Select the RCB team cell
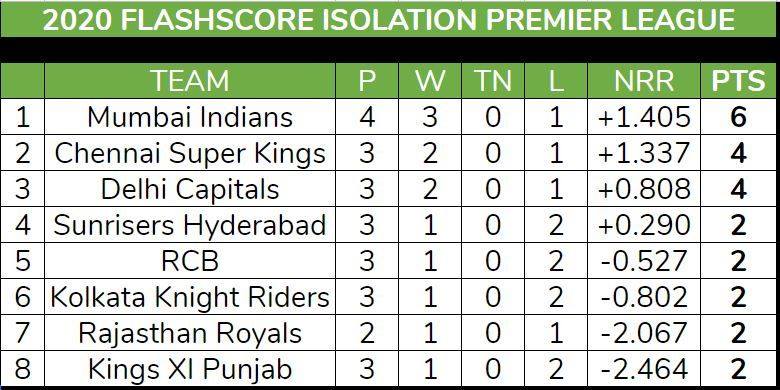 [190, 261]
